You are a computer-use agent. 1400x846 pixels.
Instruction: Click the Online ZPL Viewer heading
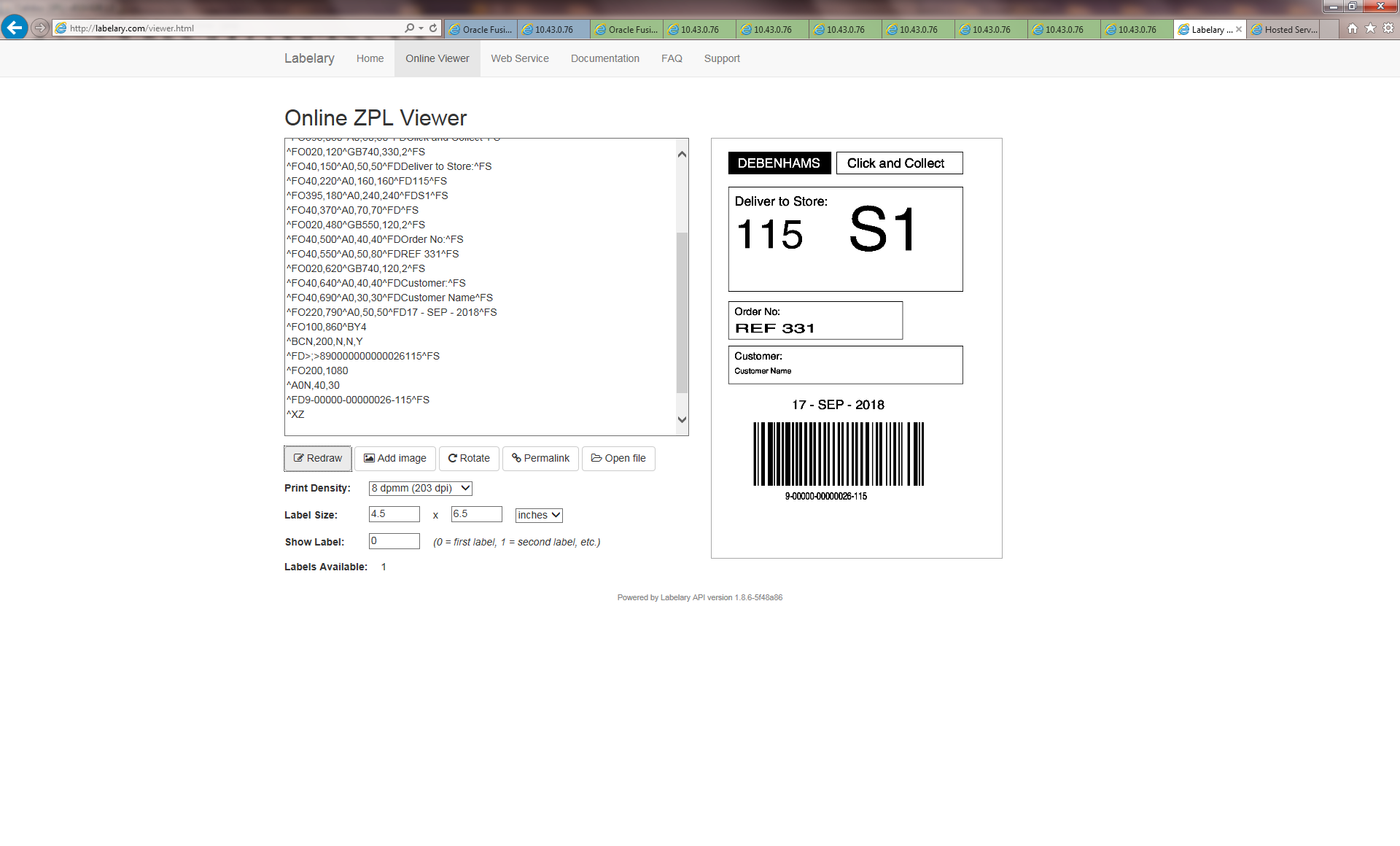pos(376,117)
